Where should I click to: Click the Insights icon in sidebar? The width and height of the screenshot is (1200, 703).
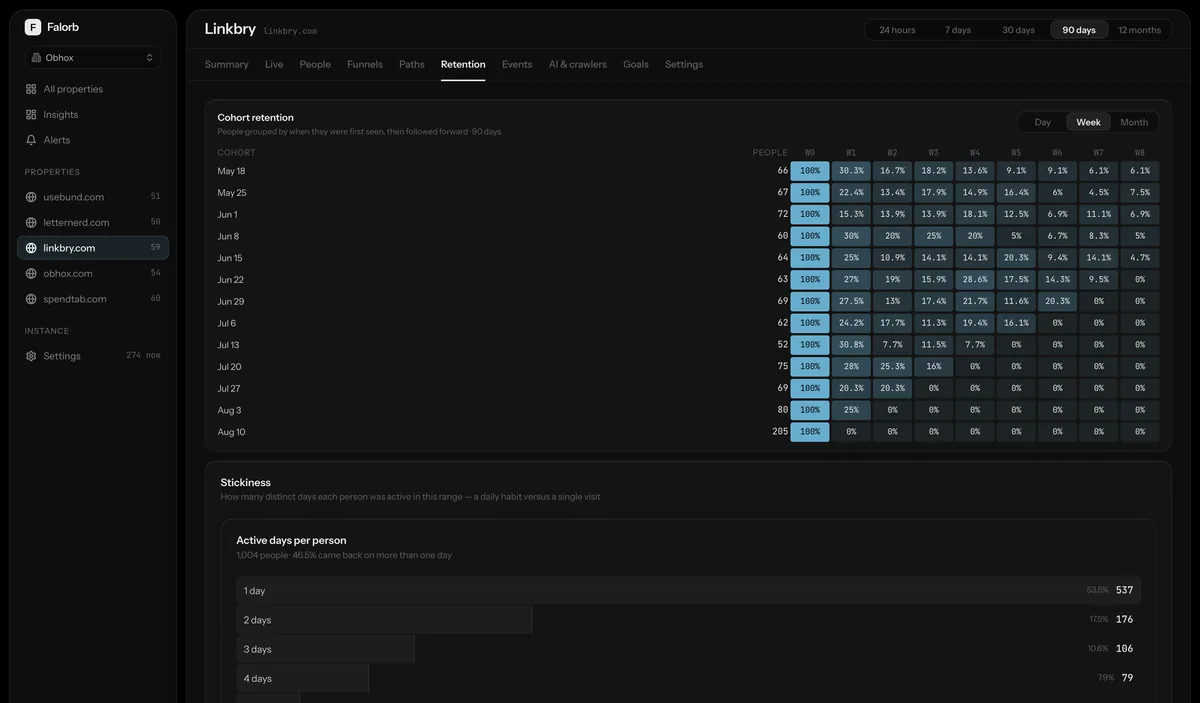tap(31, 115)
